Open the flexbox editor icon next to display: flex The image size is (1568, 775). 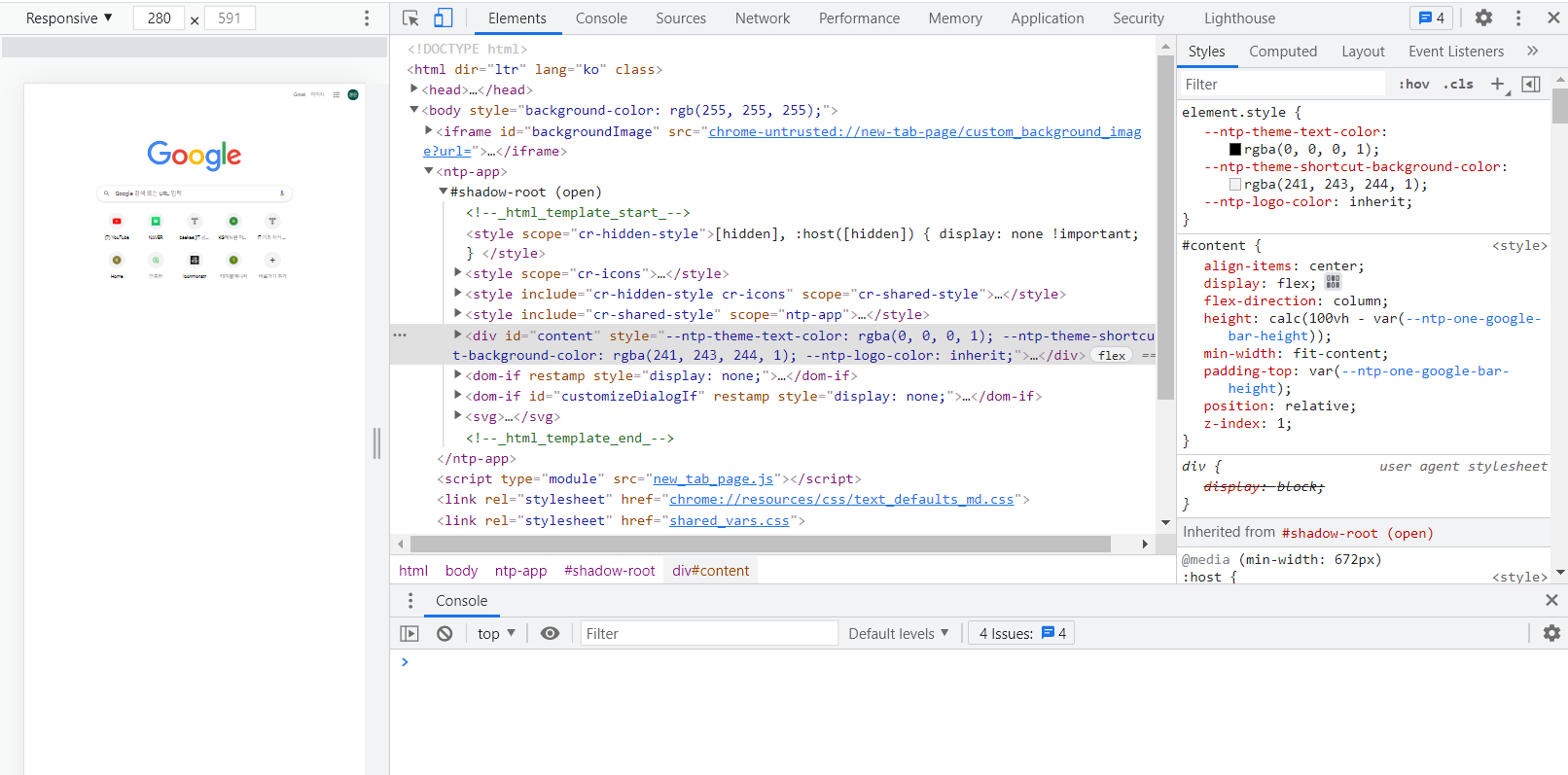1333,282
